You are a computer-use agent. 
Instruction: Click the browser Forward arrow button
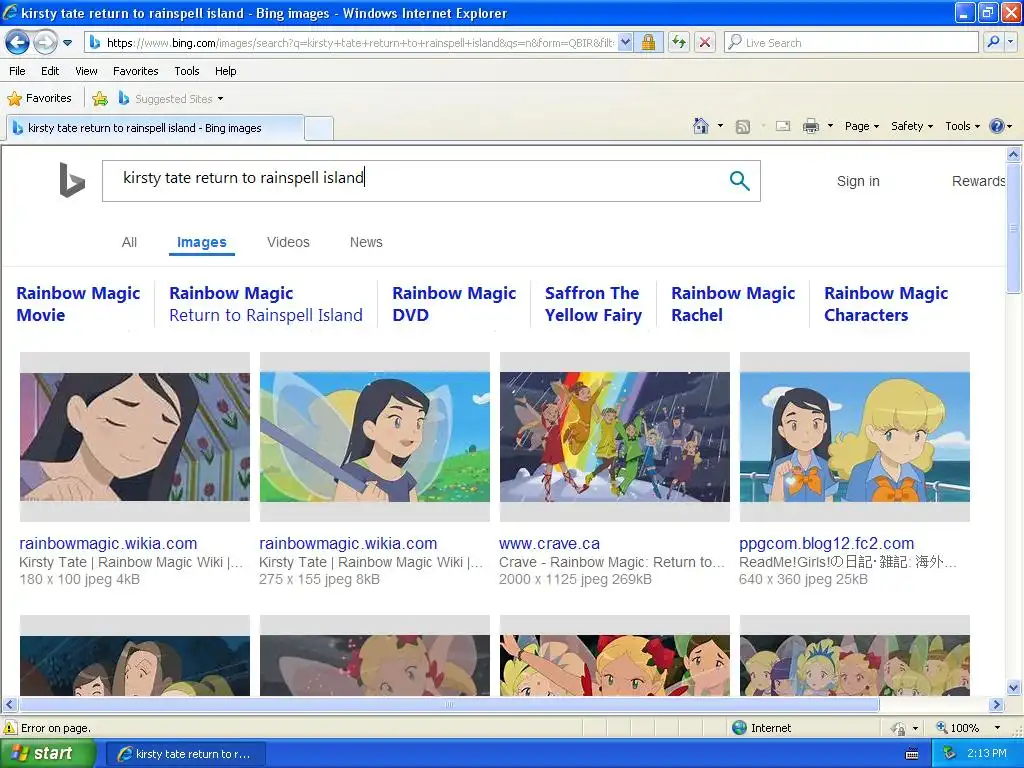tap(44, 43)
